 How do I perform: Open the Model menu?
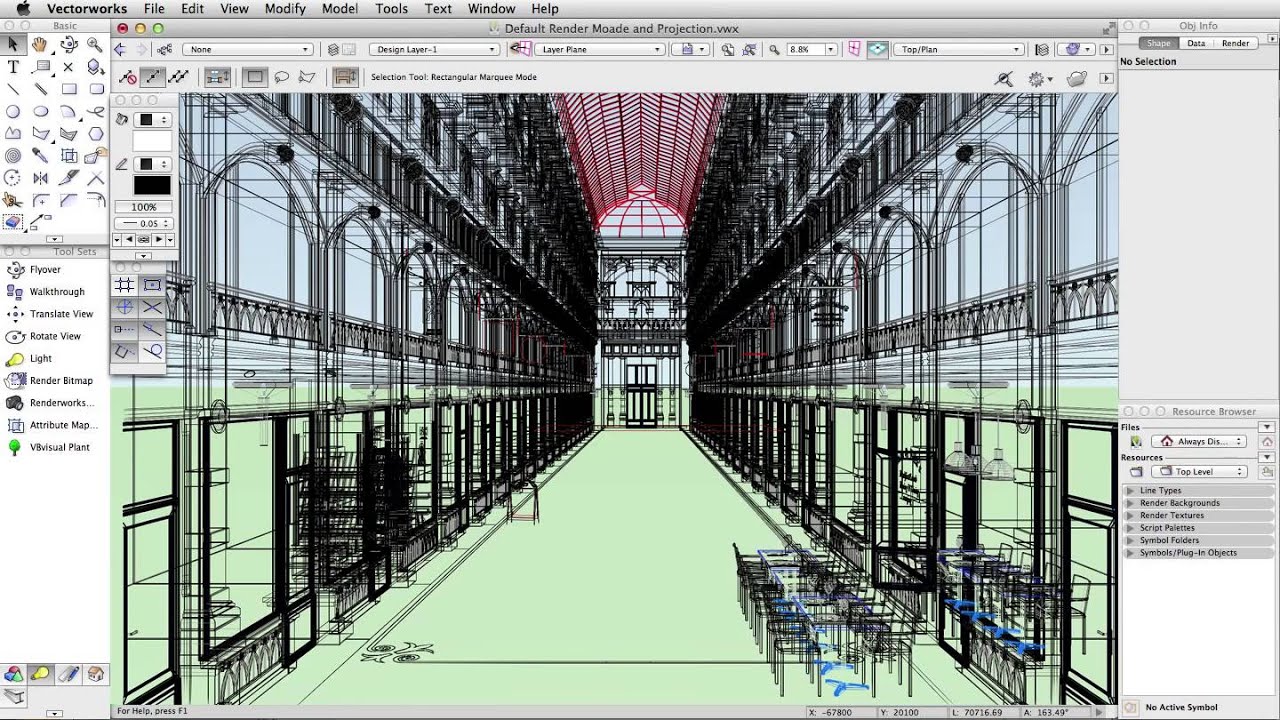tap(340, 9)
